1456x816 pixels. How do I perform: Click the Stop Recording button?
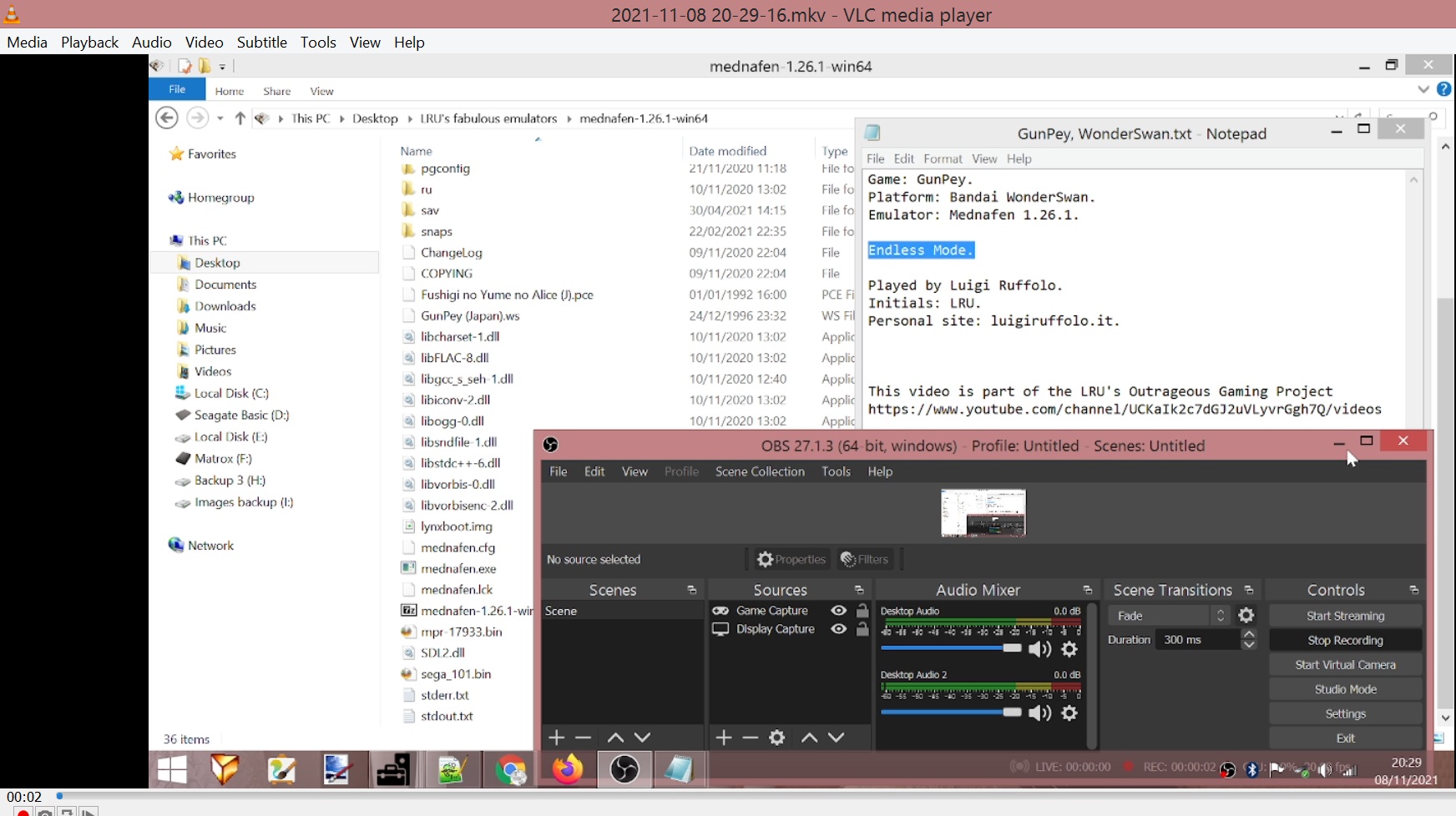pos(1345,640)
